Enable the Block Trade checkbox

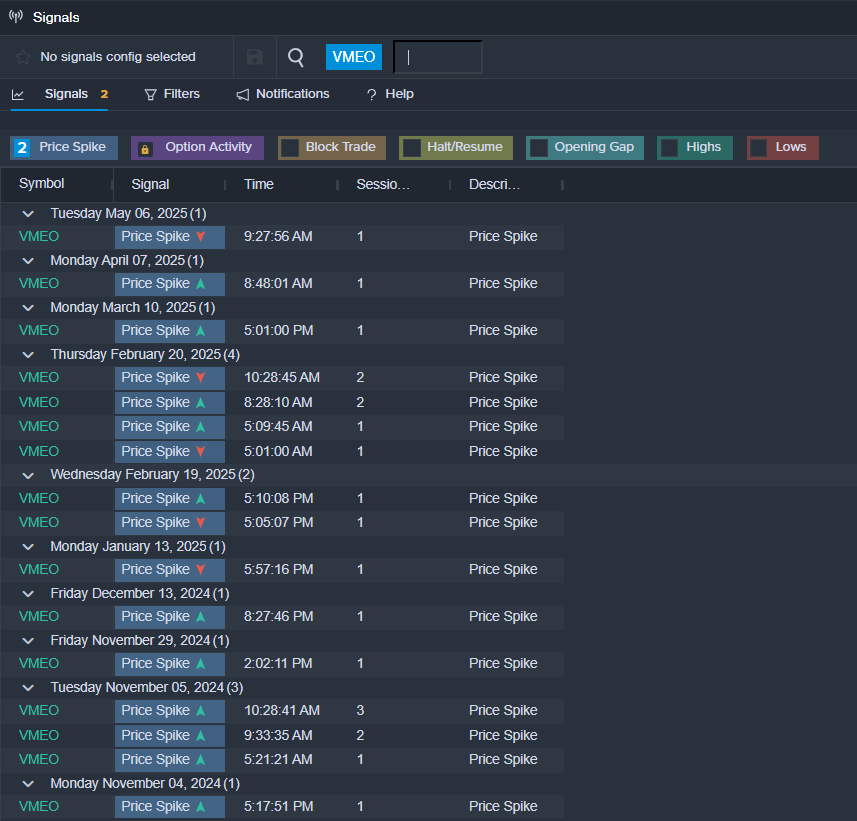coord(290,148)
